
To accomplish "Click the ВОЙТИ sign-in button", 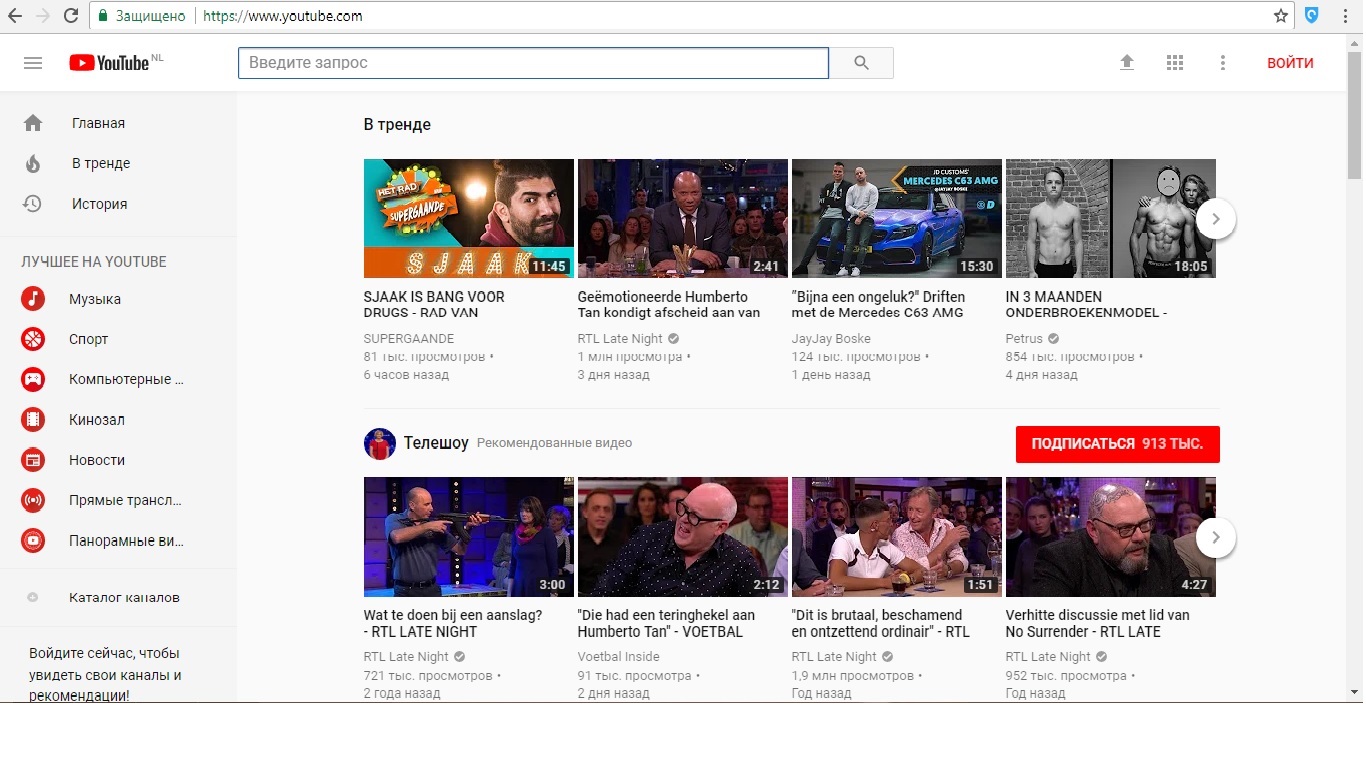I will click(x=1290, y=63).
